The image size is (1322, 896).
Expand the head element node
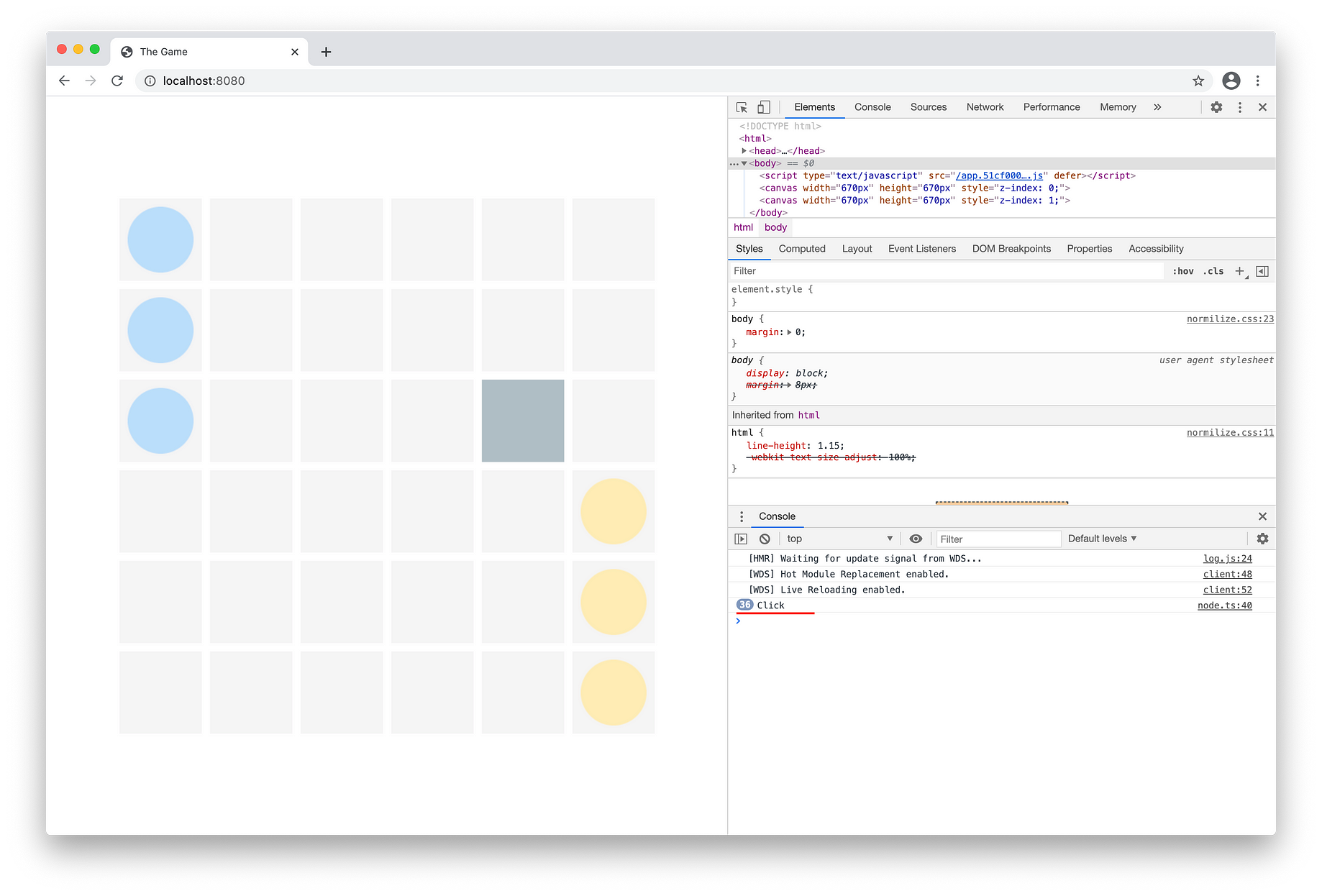pyautogui.click(x=744, y=151)
